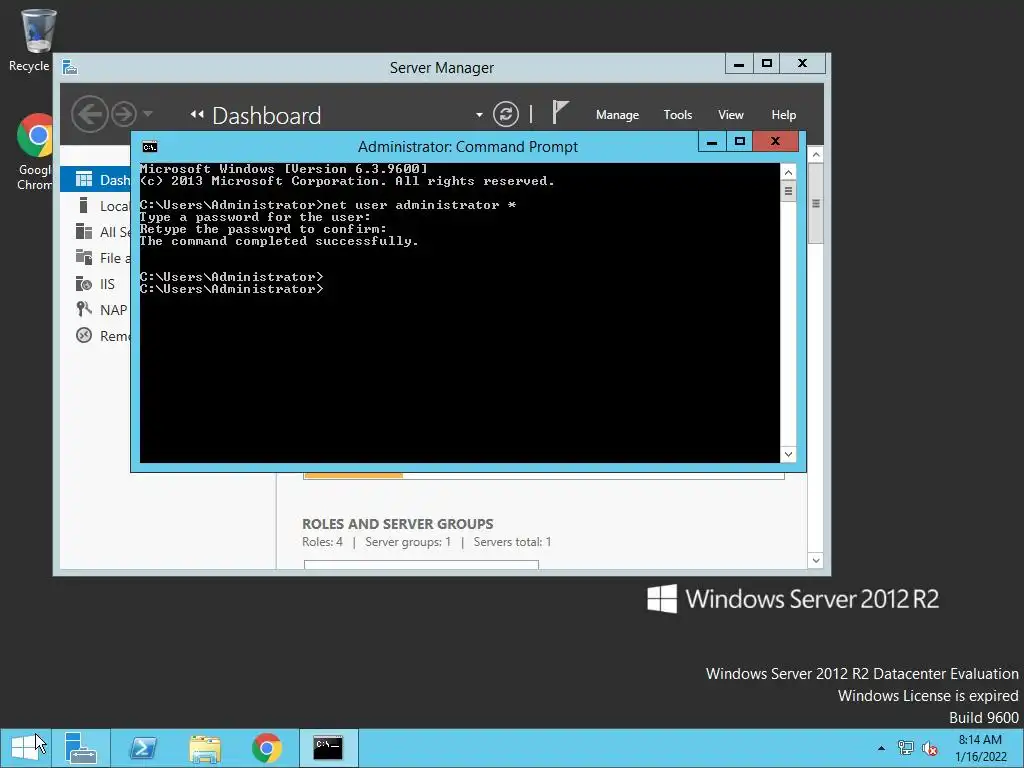Screen dimensions: 1024x768
Task: Click the Server Manager scrollbar up arrow
Action: pyautogui.click(x=815, y=155)
